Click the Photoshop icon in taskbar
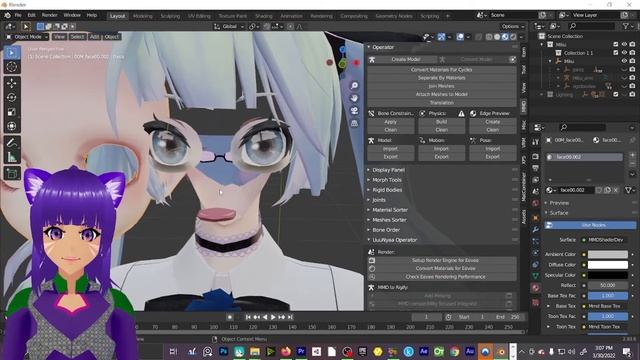The height and width of the screenshot is (360, 640). click(223, 351)
